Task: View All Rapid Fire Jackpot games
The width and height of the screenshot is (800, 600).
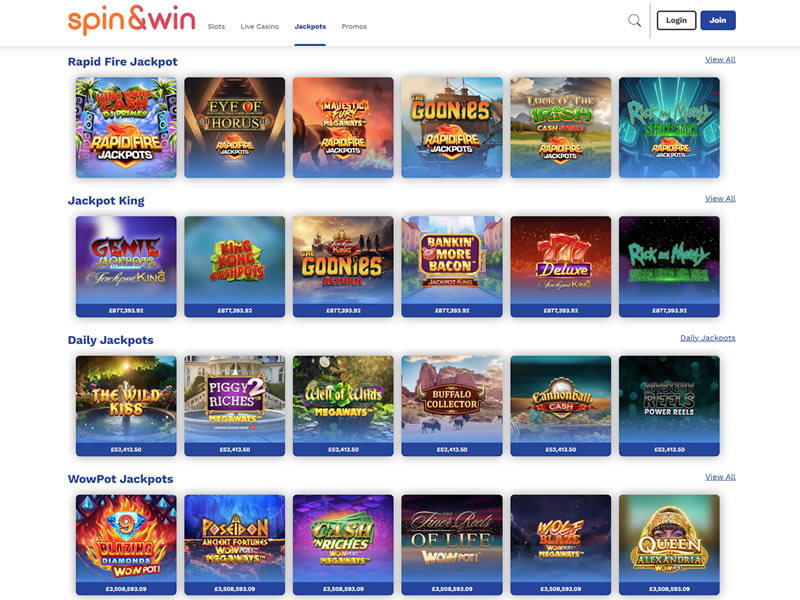Action: pos(720,60)
